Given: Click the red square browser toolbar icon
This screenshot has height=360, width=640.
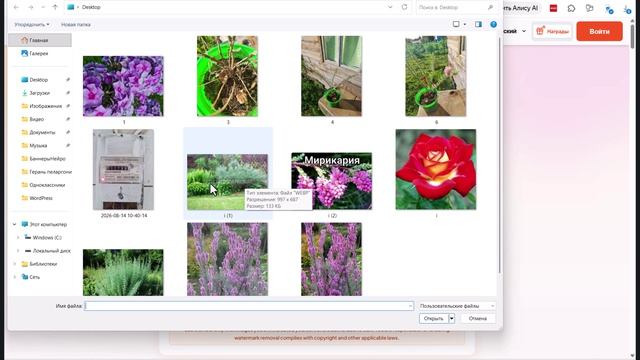Looking at the screenshot, I should (553, 8).
